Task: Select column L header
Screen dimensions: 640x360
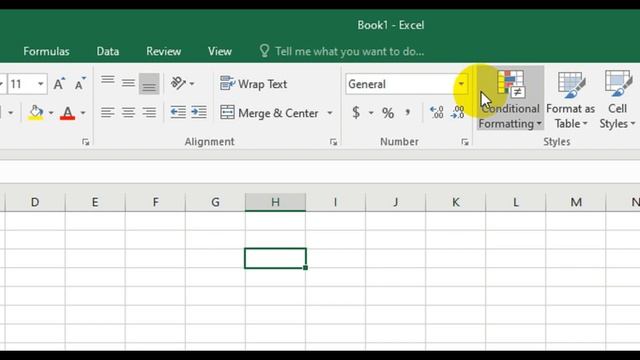Action: pos(516,202)
